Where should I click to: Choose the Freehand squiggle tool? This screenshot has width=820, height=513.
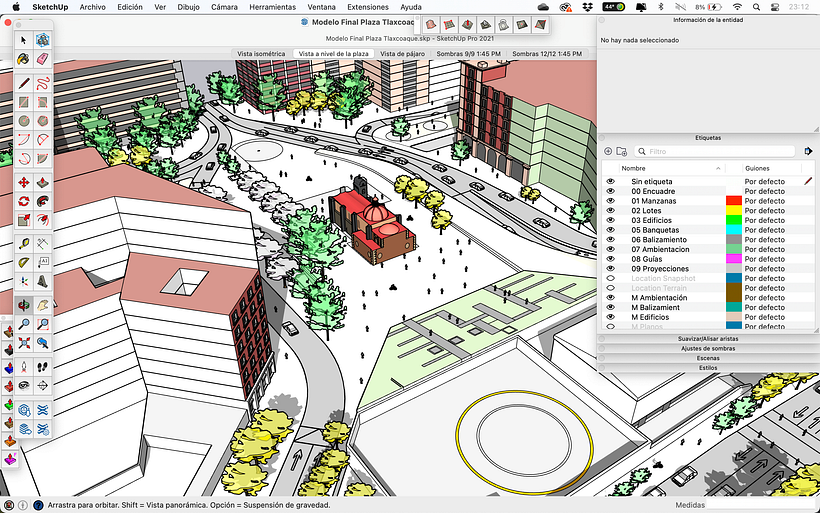coord(42,83)
